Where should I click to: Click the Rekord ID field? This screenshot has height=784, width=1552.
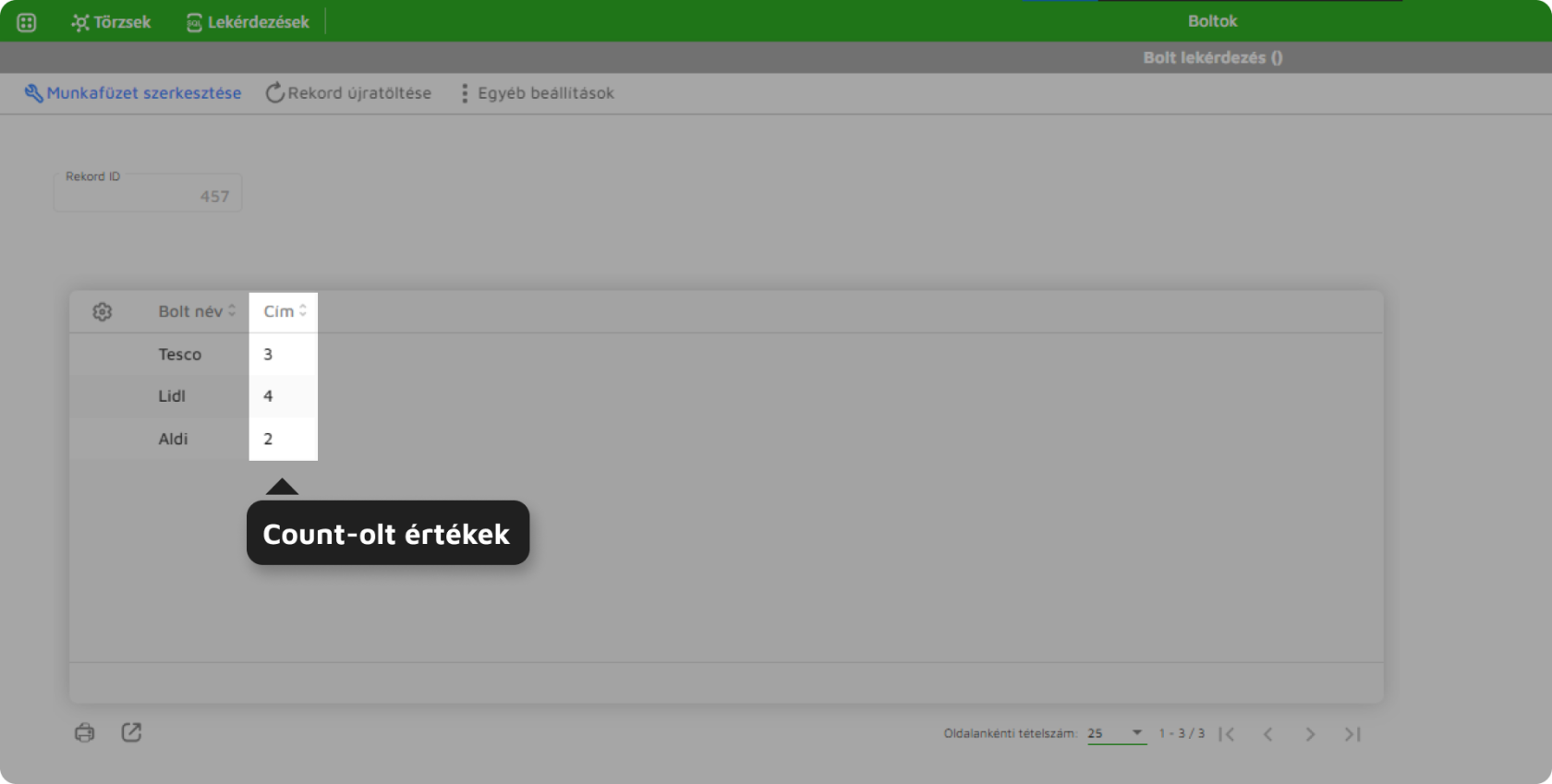[148, 192]
